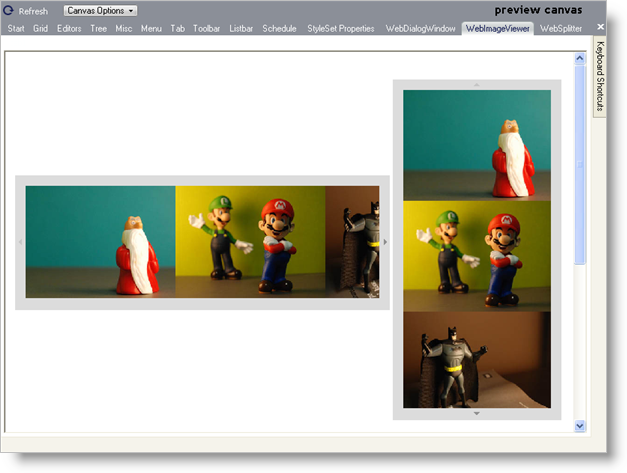Switch to the Start tab
The image size is (627, 473).
pyautogui.click(x=16, y=28)
